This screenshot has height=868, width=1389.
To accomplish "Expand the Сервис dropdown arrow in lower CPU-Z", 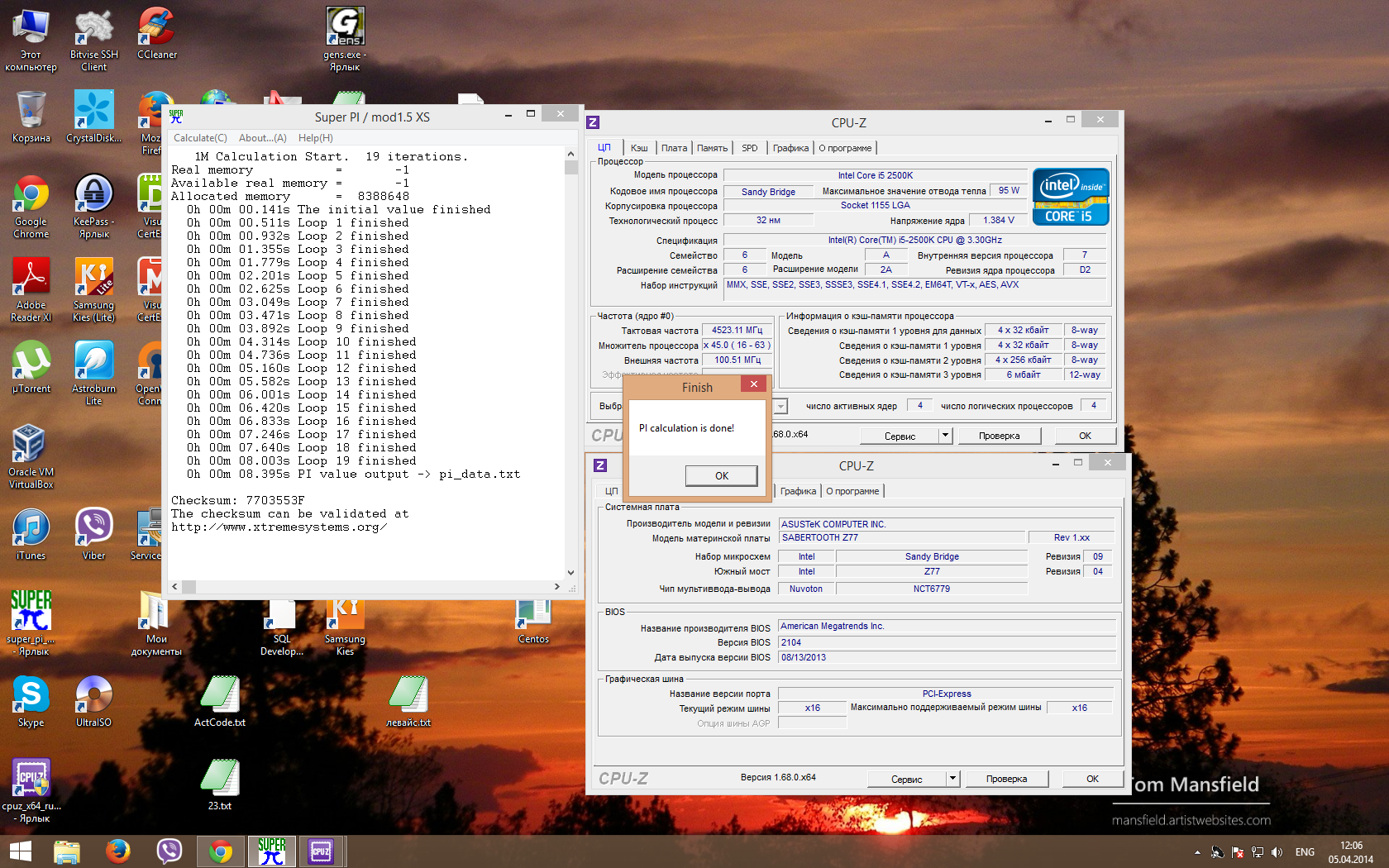I will (x=952, y=779).
